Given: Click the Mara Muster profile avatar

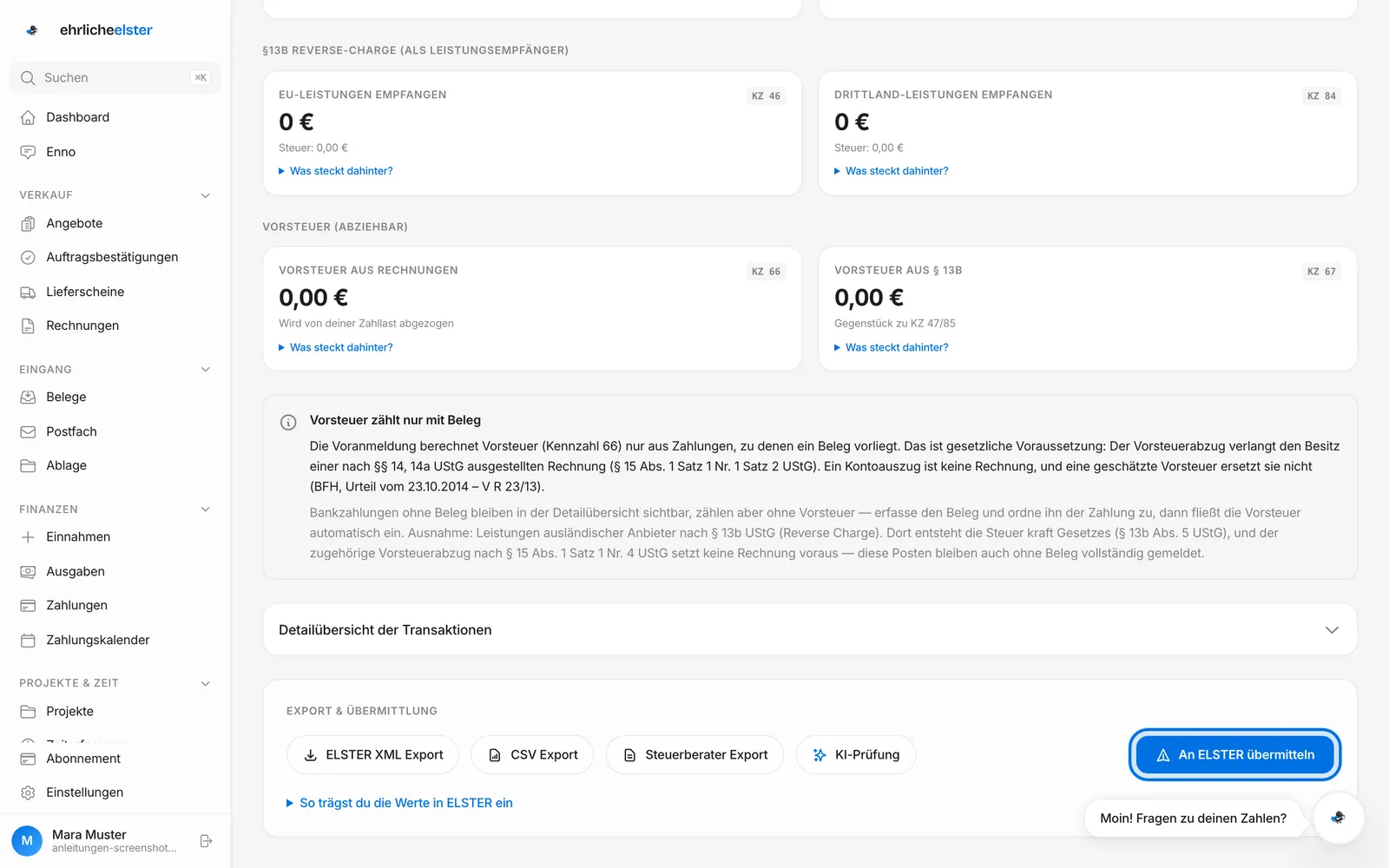Looking at the screenshot, I should pos(27,841).
